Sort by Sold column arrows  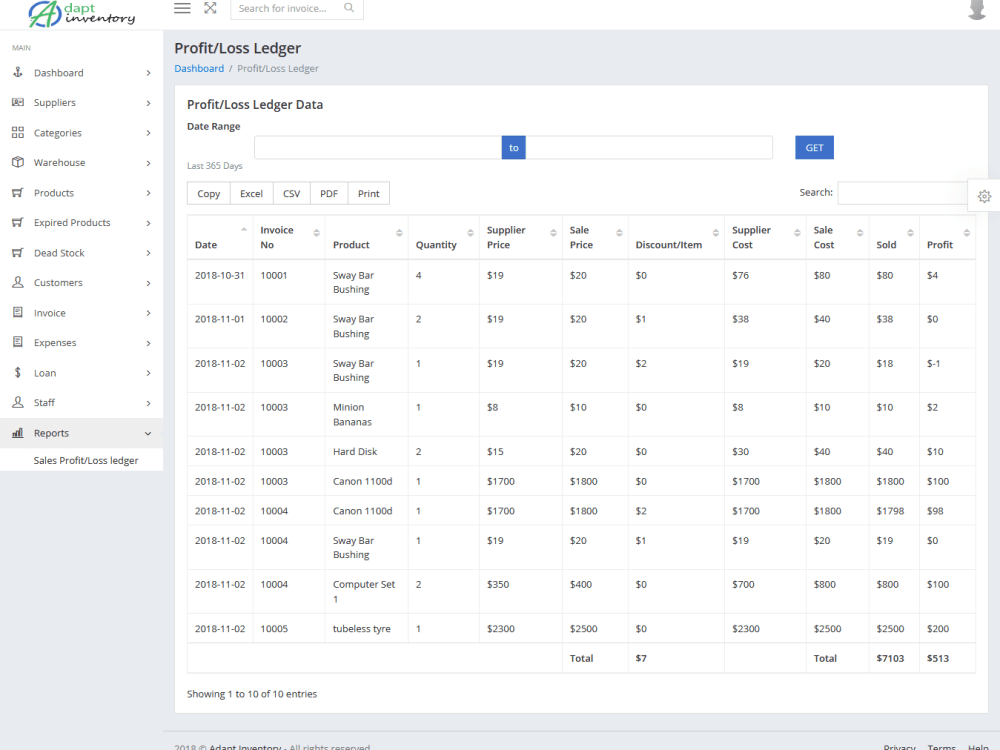click(910, 233)
